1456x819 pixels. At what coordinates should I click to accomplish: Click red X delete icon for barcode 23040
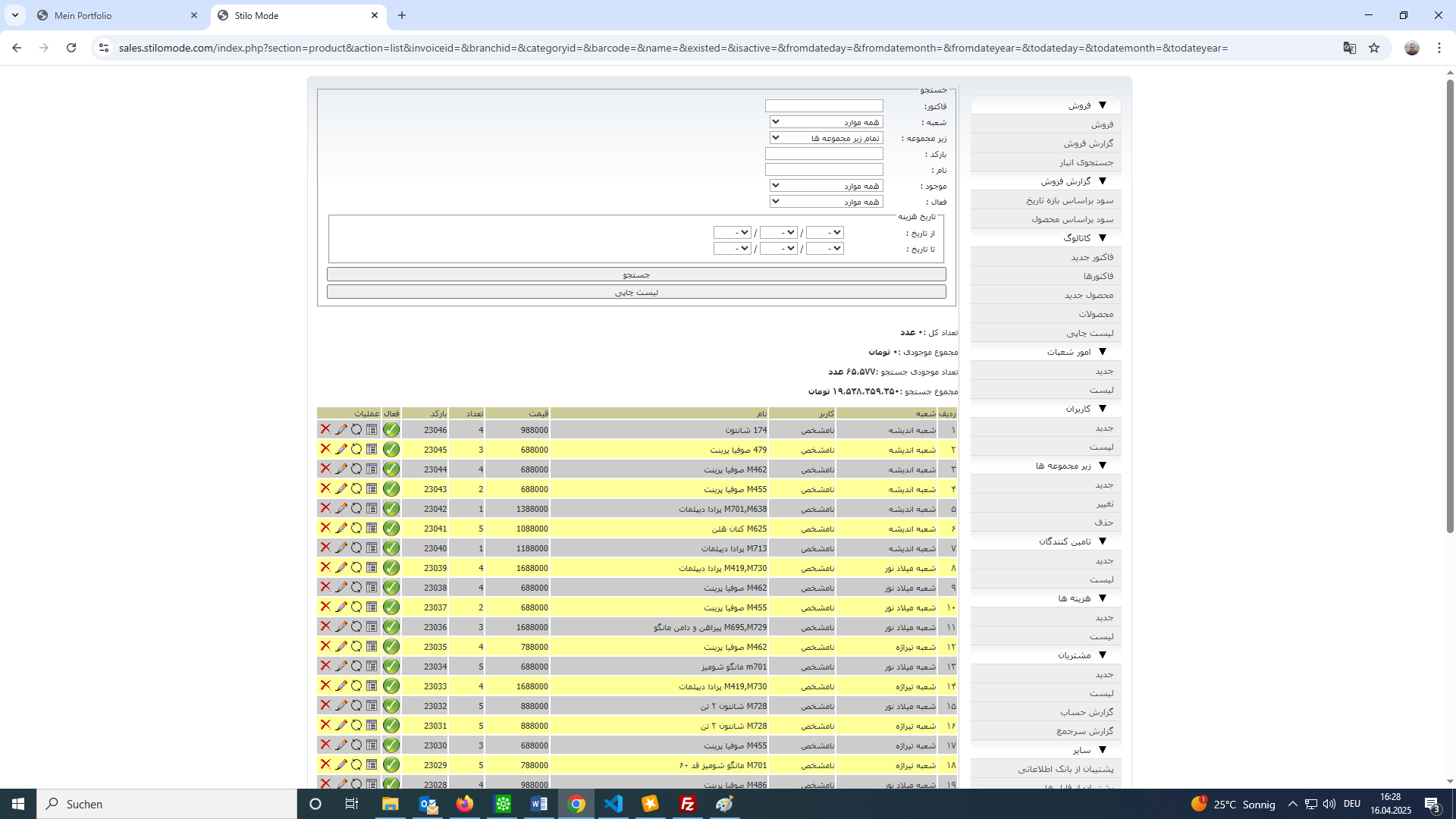click(325, 548)
